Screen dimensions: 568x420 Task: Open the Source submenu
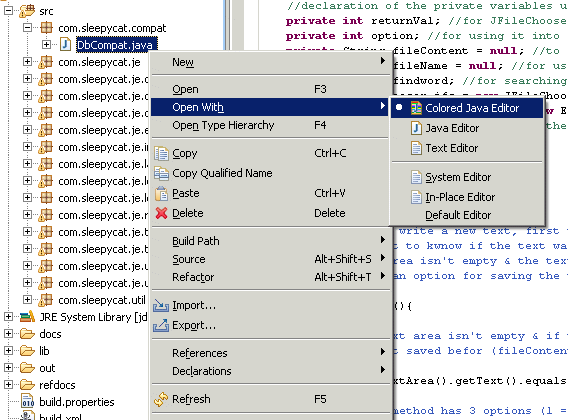(270, 259)
